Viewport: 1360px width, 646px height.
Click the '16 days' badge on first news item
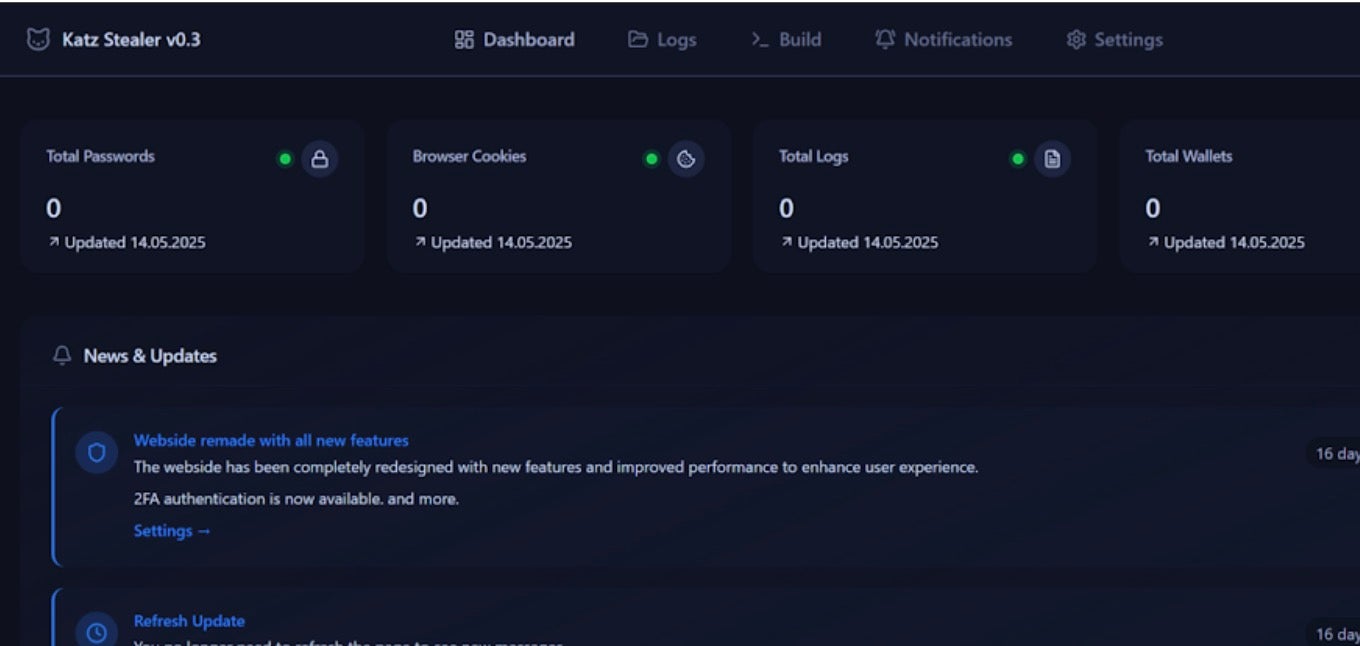click(x=1336, y=454)
